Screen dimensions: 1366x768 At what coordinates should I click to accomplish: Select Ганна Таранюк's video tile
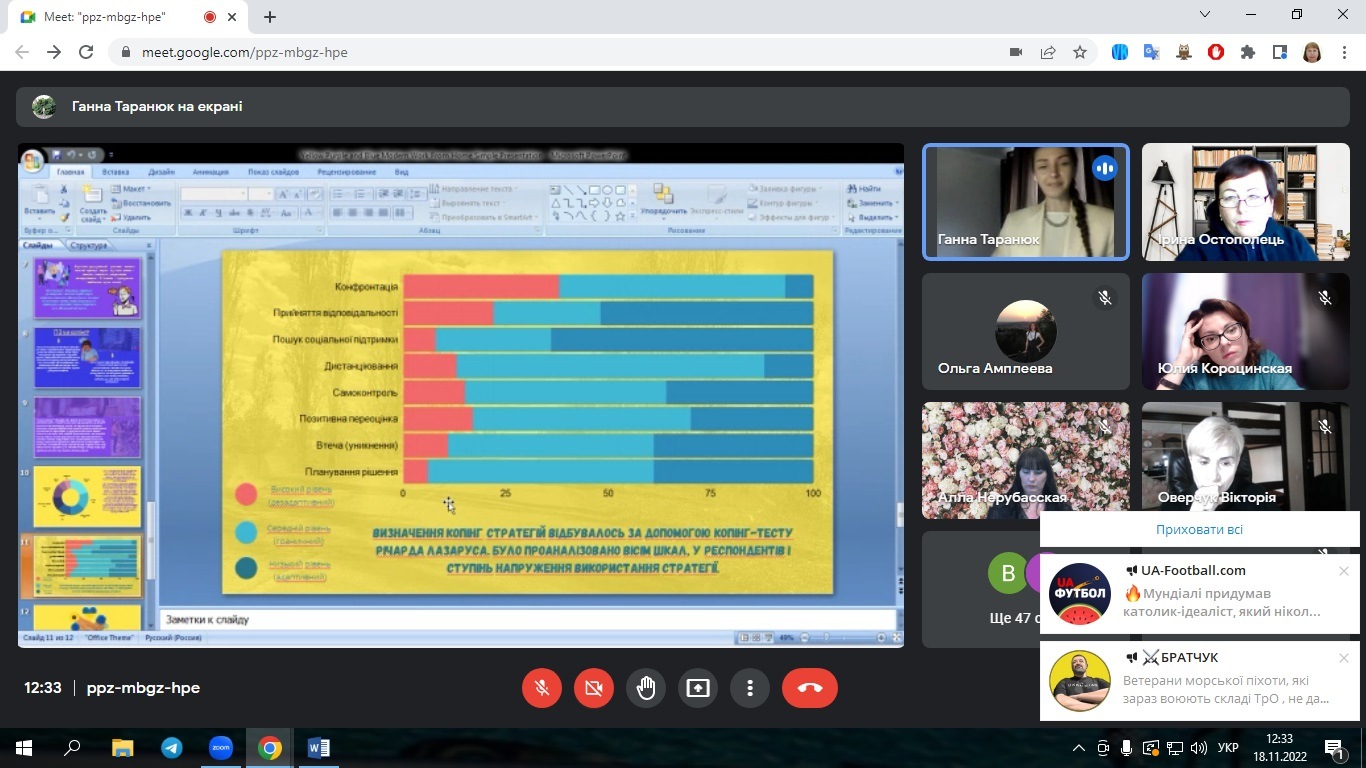tap(1026, 202)
